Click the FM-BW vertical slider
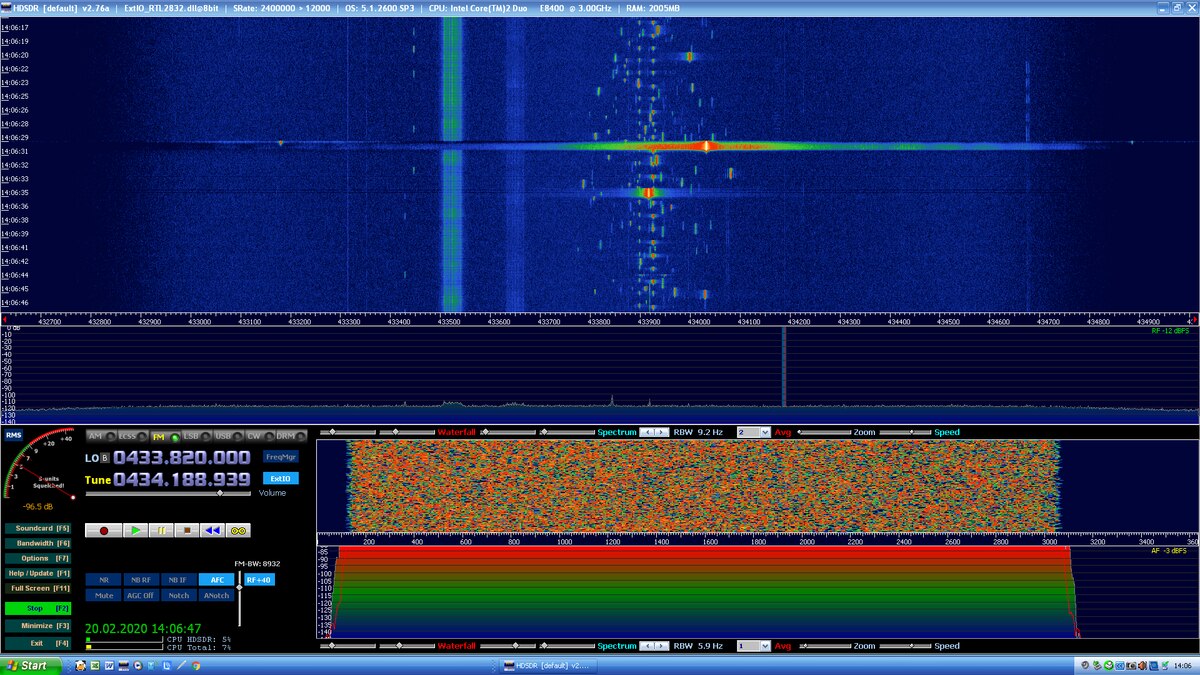The image size is (1200, 675). coord(239,599)
